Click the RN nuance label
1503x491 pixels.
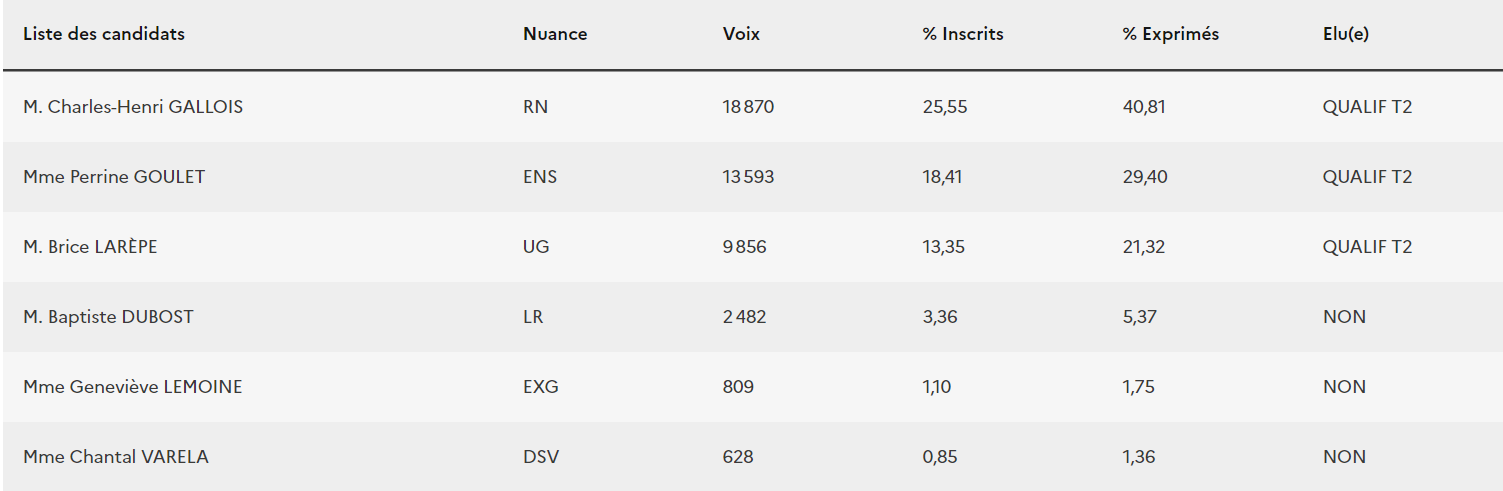pyautogui.click(x=535, y=107)
